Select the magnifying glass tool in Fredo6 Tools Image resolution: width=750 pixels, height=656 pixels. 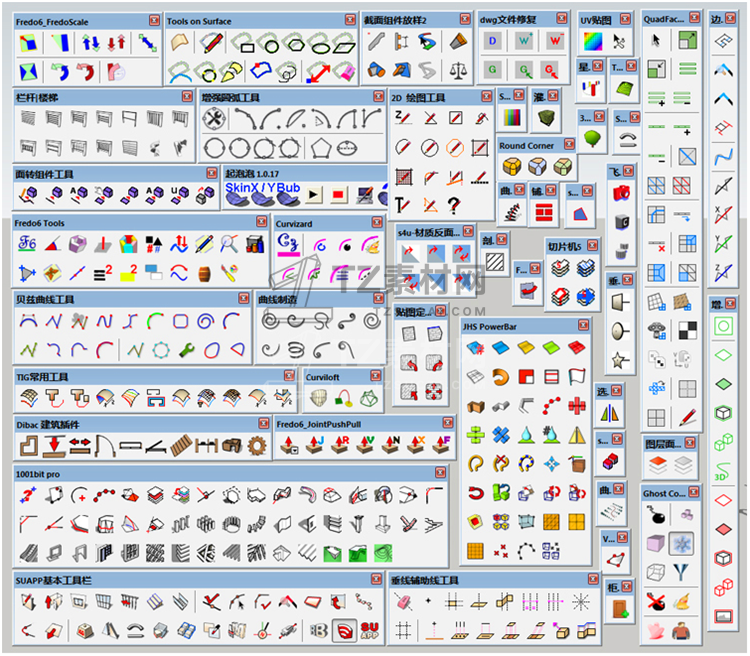coord(229,244)
